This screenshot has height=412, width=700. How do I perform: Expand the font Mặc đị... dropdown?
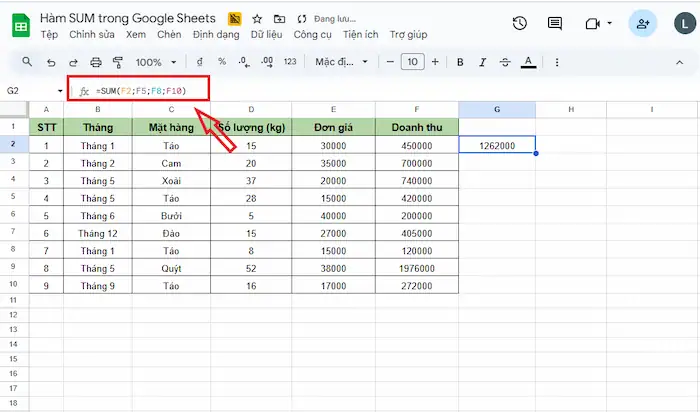coord(342,62)
